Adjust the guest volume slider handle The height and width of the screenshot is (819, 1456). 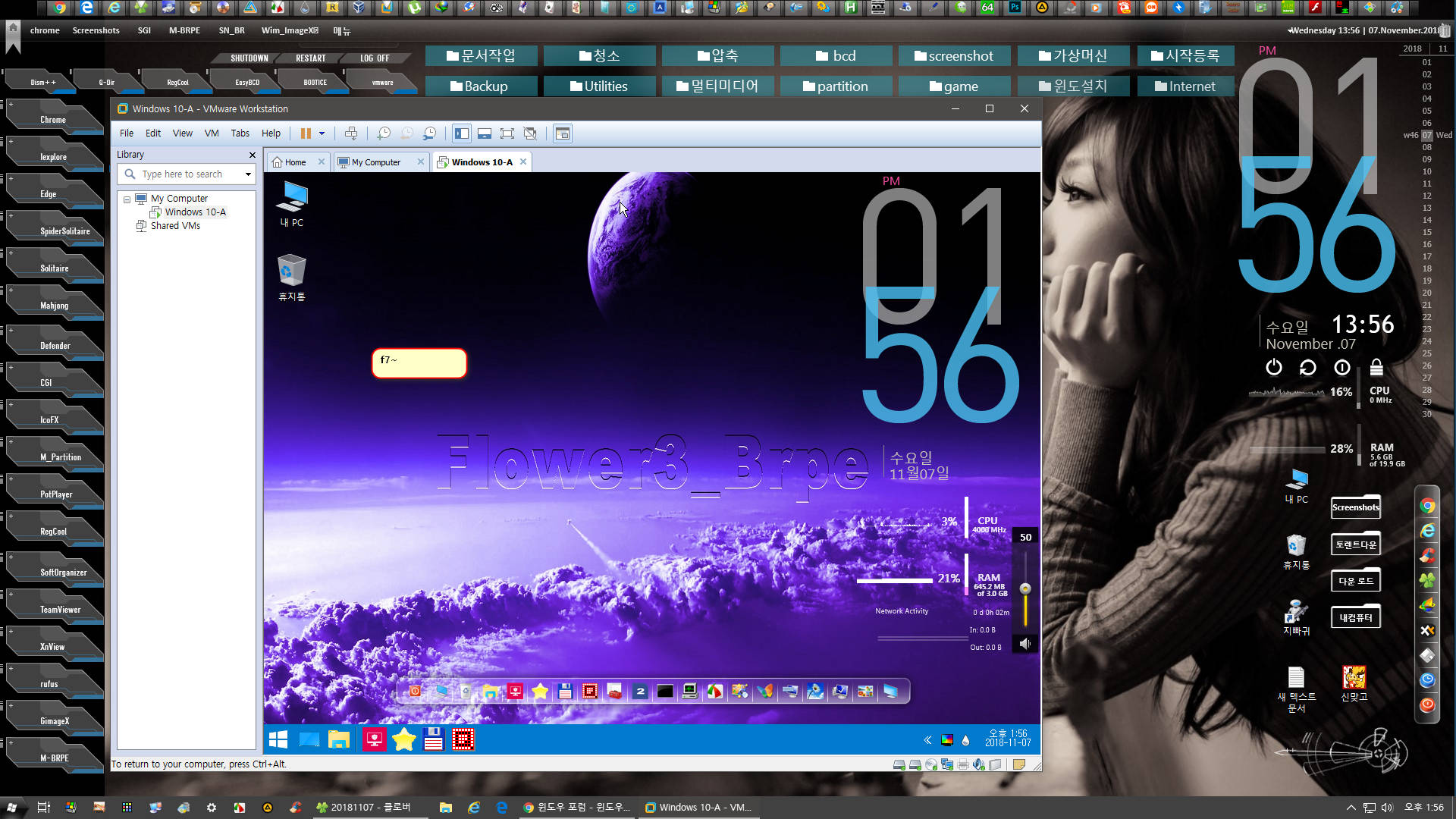tap(1025, 589)
